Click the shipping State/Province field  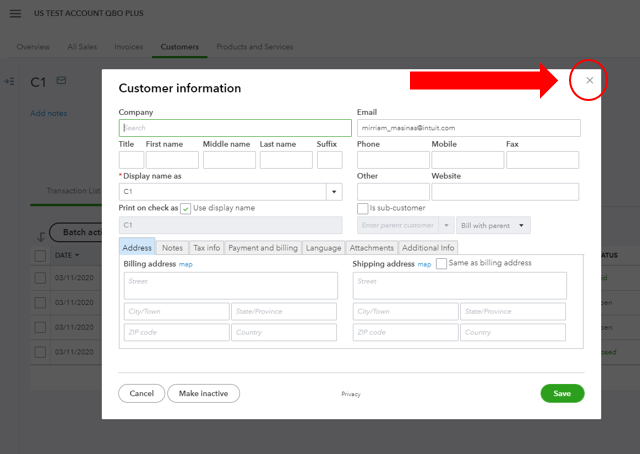pos(513,312)
